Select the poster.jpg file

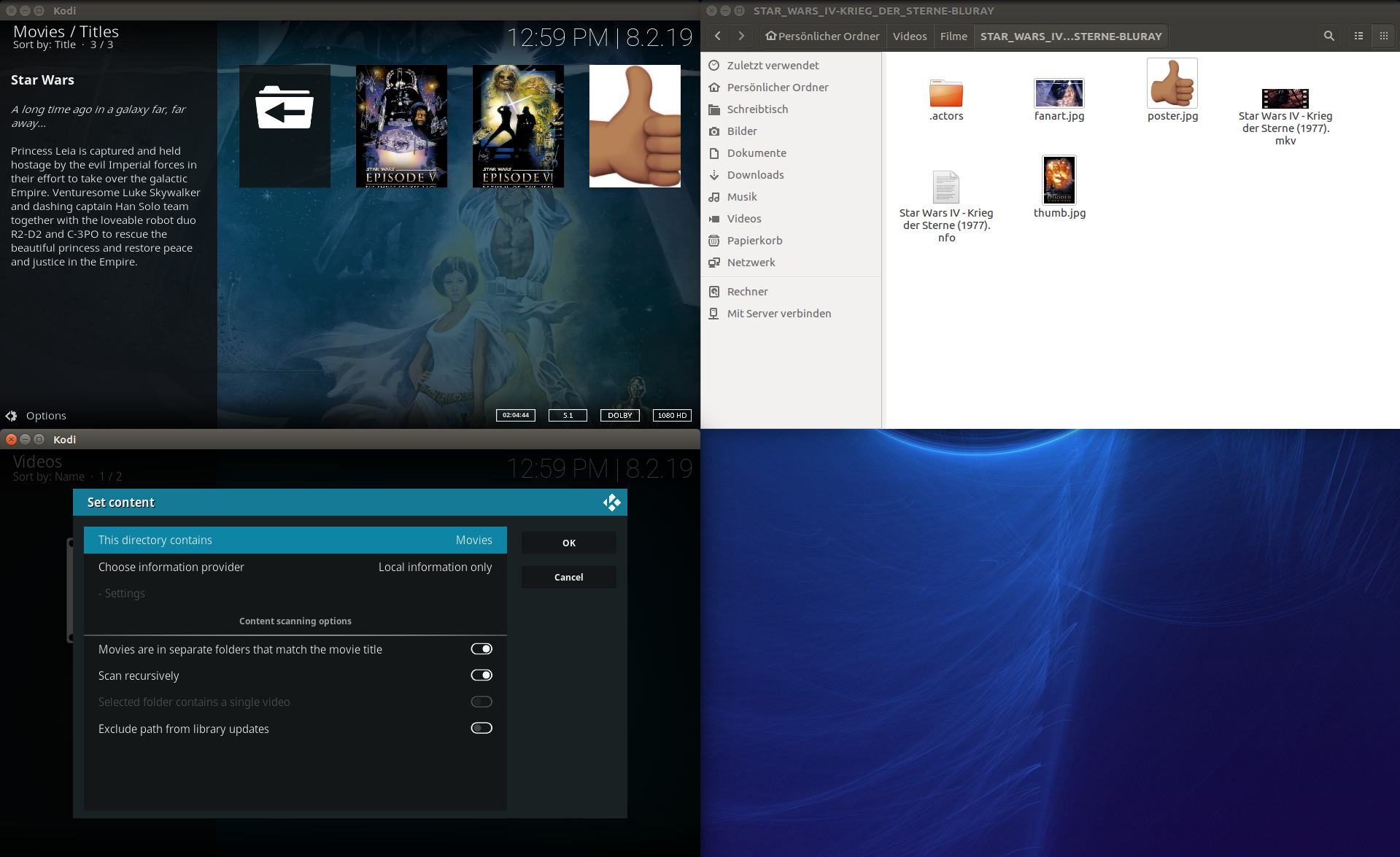(1172, 90)
